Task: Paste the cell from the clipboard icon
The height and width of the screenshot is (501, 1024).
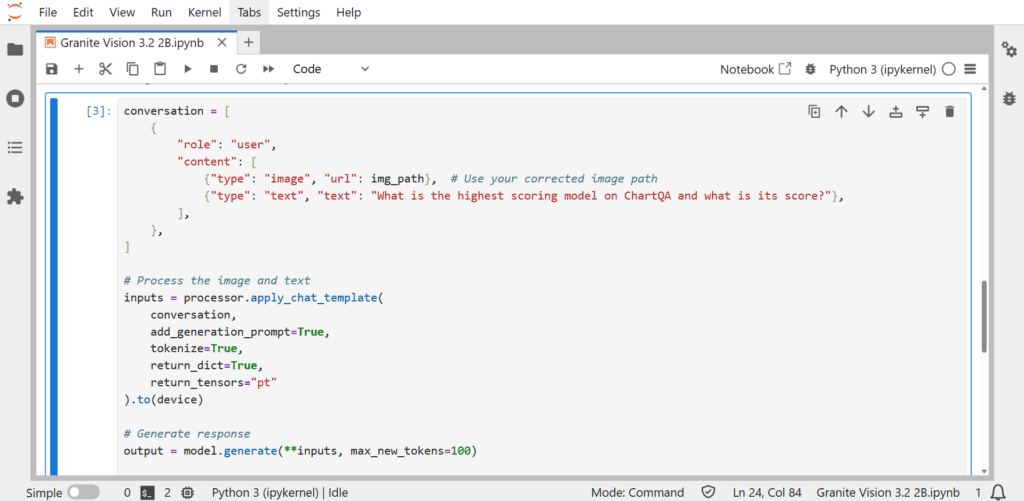Action: [x=160, y=69]
